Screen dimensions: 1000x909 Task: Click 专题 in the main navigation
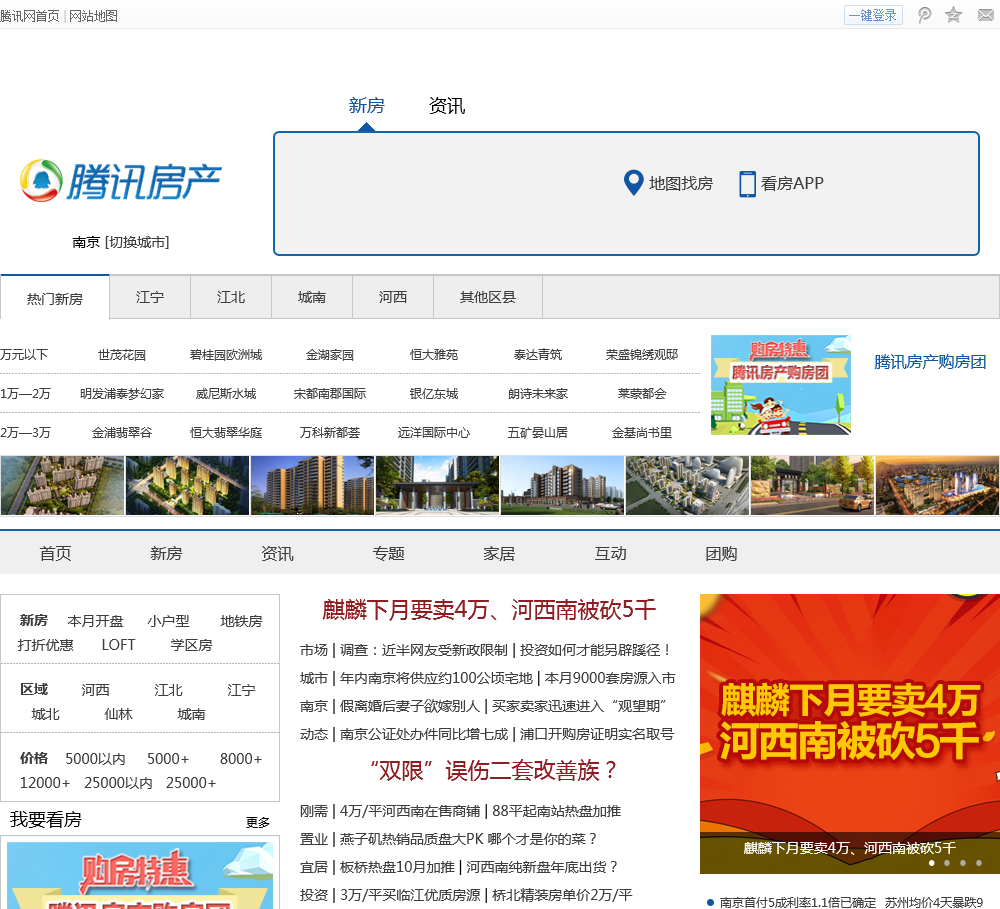click(388, 553)
